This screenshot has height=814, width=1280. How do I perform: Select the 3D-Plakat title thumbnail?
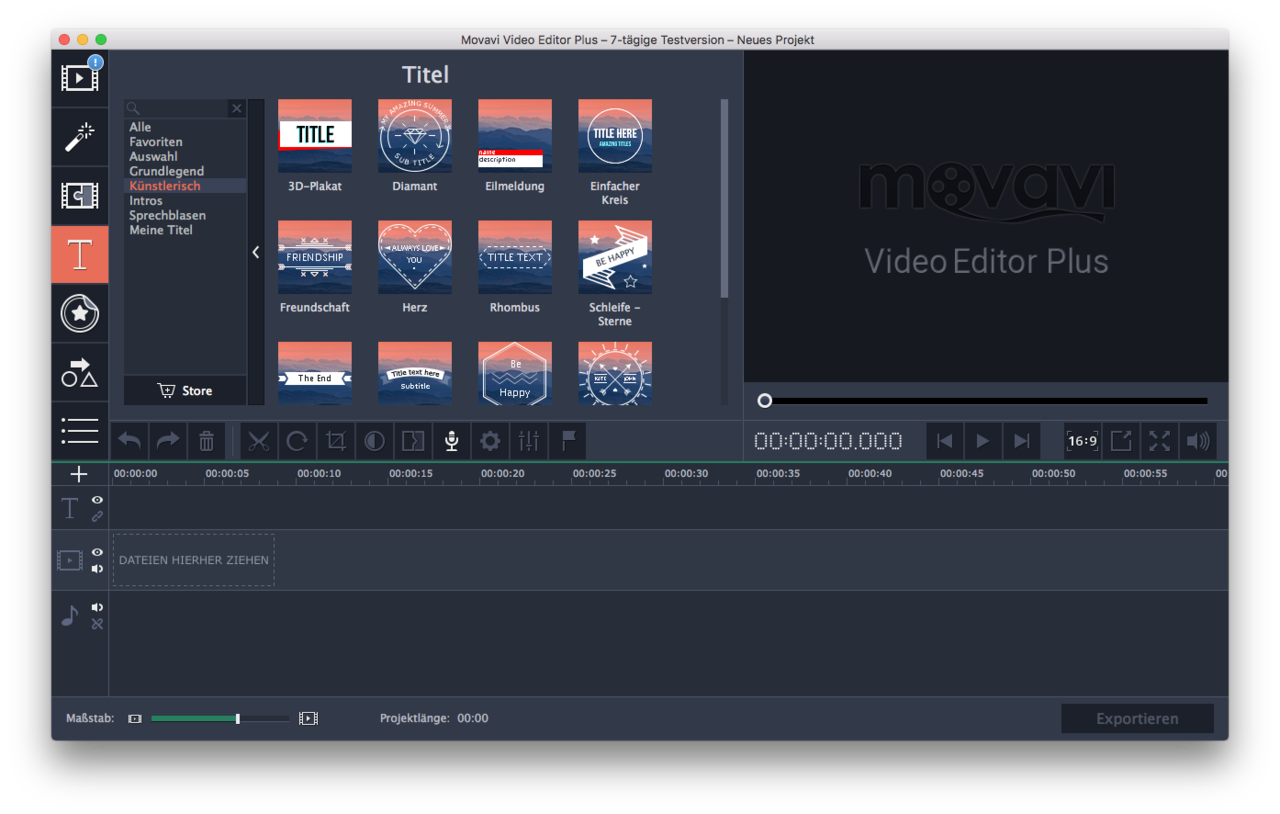tap(315, 136)
